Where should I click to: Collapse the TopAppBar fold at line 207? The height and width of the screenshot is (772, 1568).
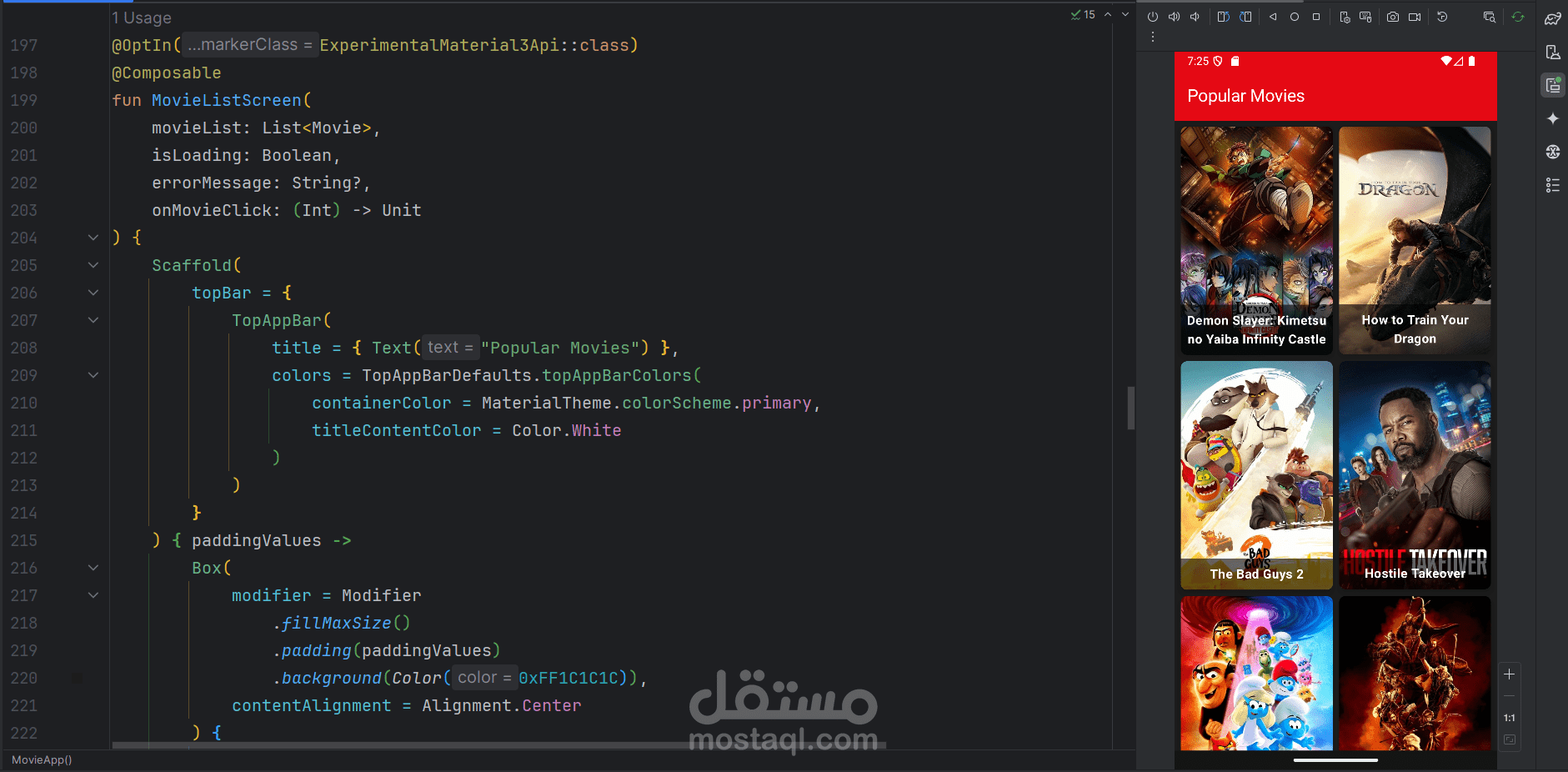[93, 320]
